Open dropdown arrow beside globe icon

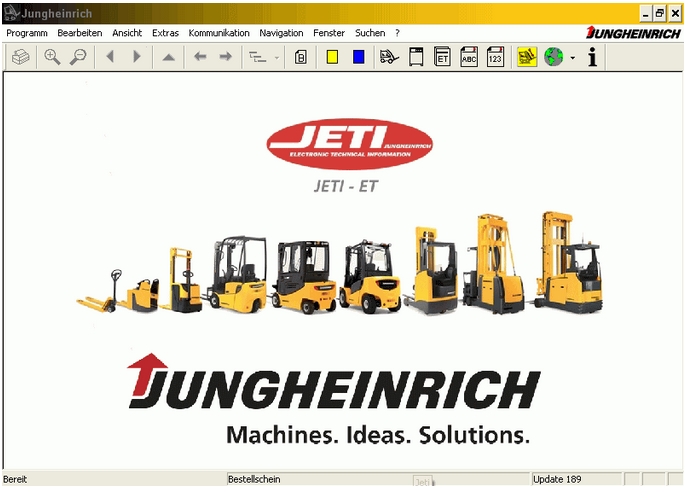573,58
